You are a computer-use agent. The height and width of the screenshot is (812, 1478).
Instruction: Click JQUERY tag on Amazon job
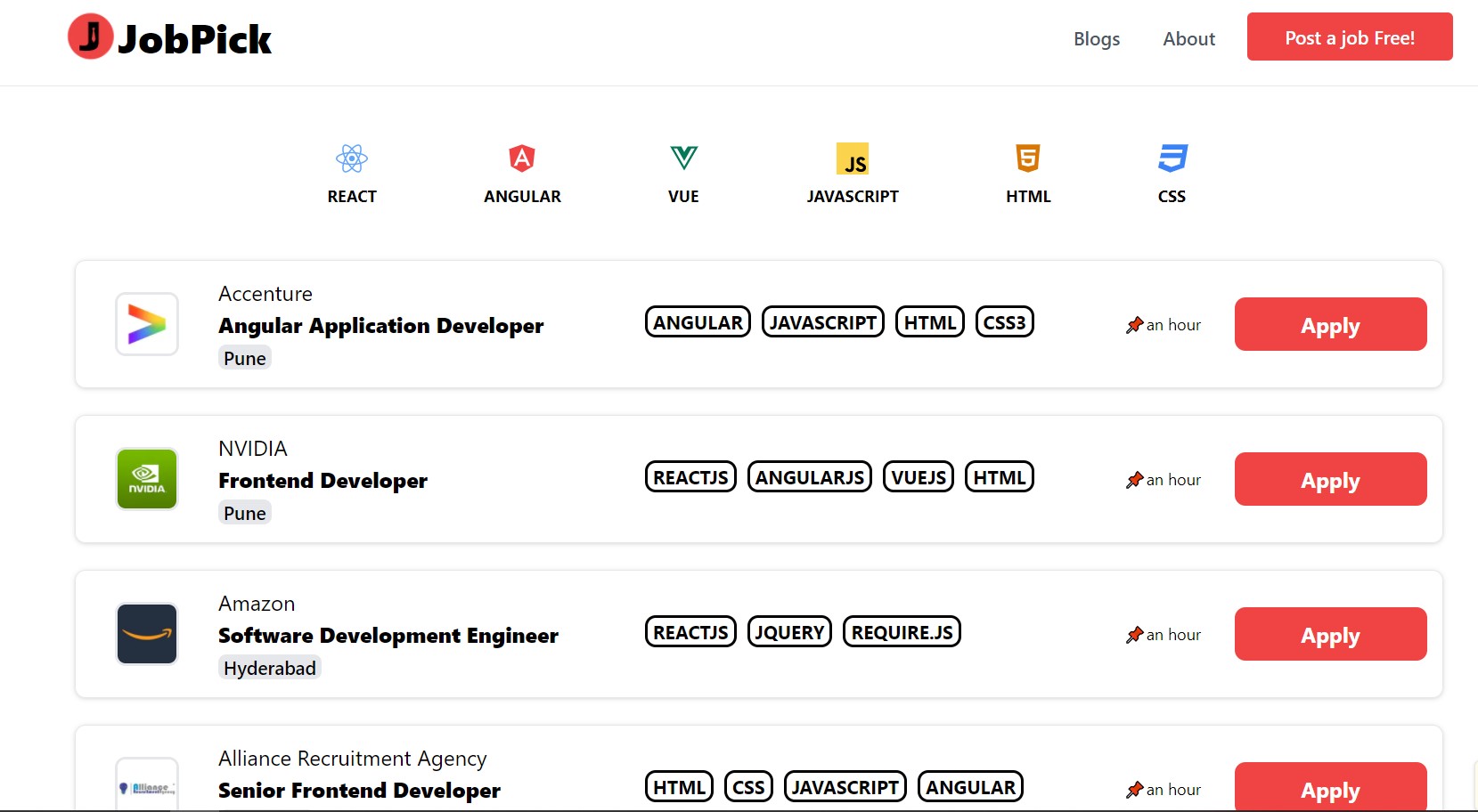tap(789, 632)
